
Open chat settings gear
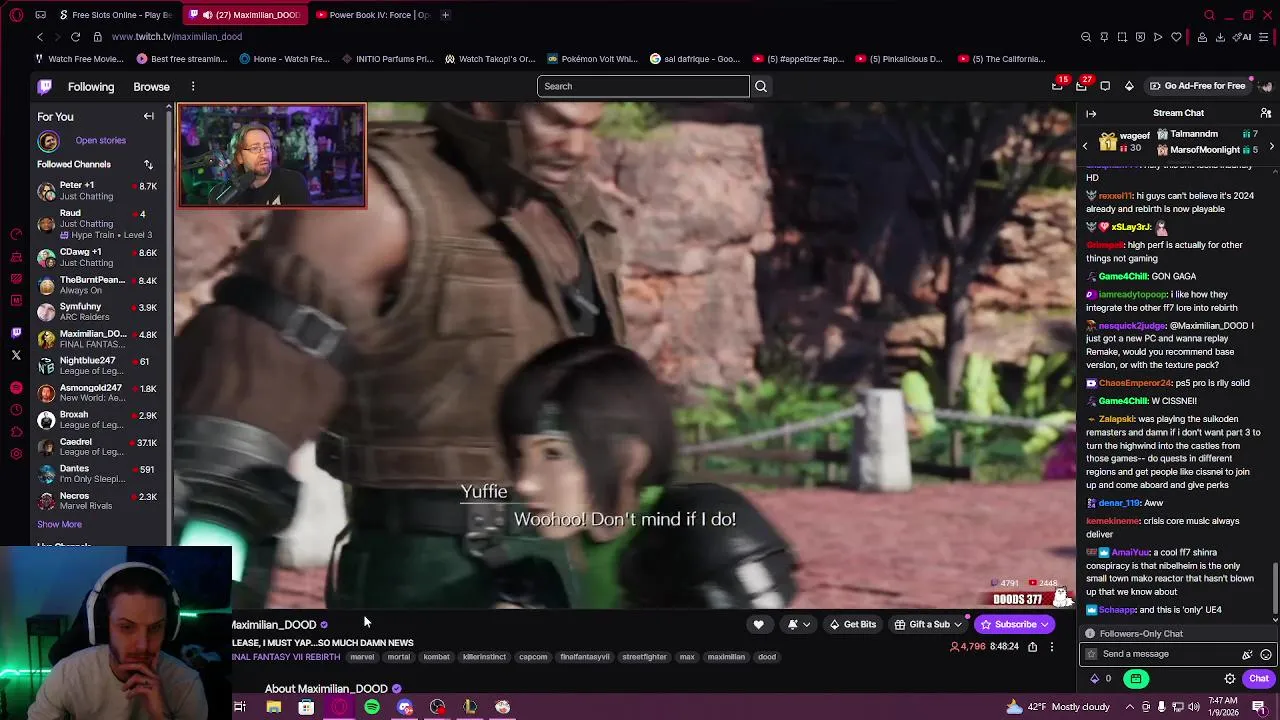pos(1230,679)
